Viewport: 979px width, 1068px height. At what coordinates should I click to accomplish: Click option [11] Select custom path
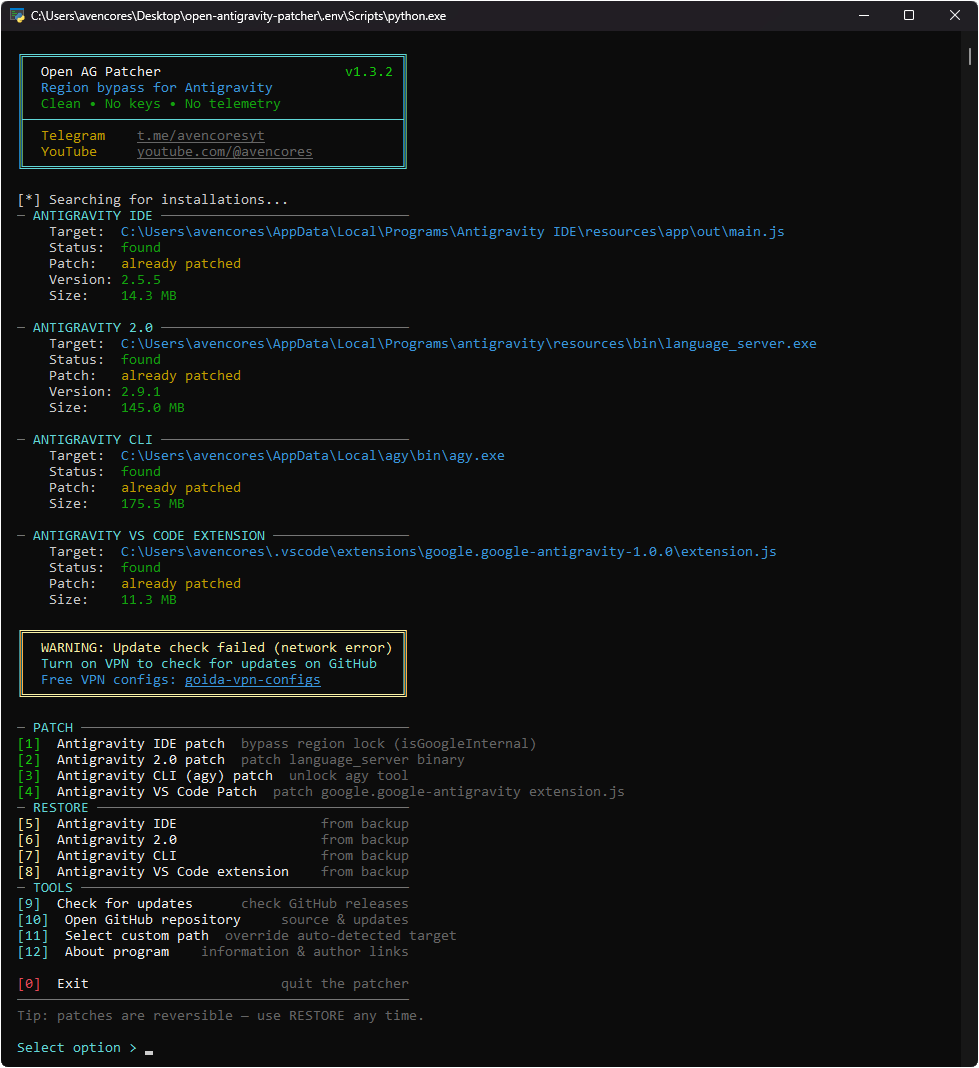pyautogui.click(x=113, y=936)
